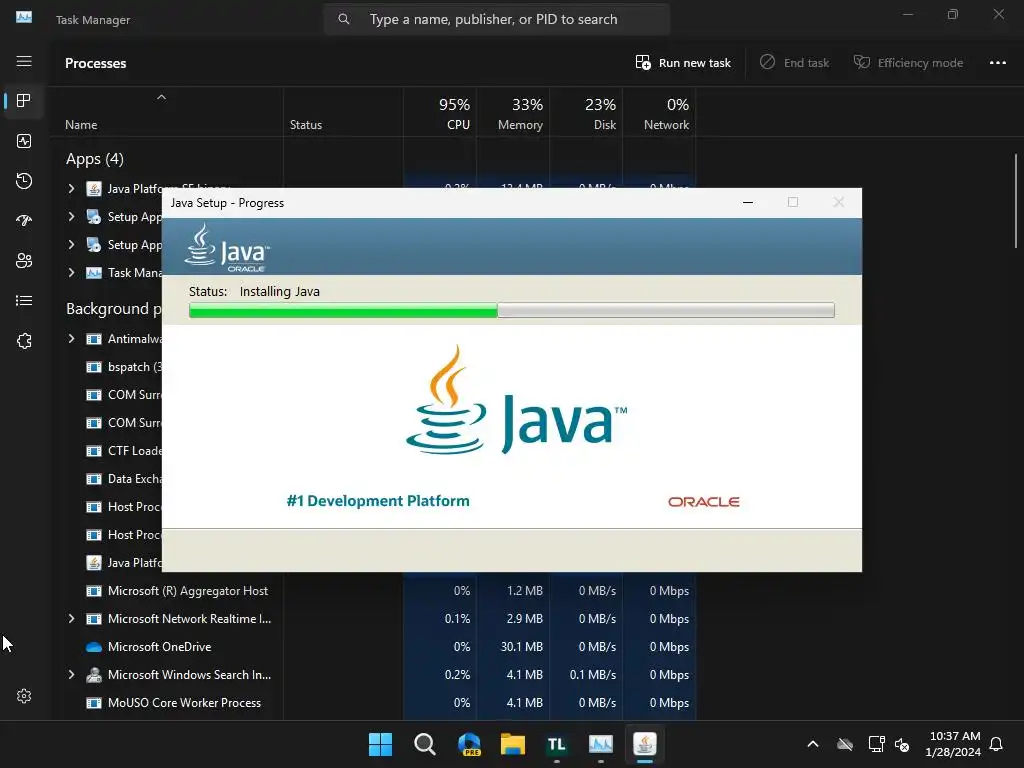Screen dimensions: 1024x768
Task: Click OneDrive 30.1 MB memory value
Action: [521, 647]
